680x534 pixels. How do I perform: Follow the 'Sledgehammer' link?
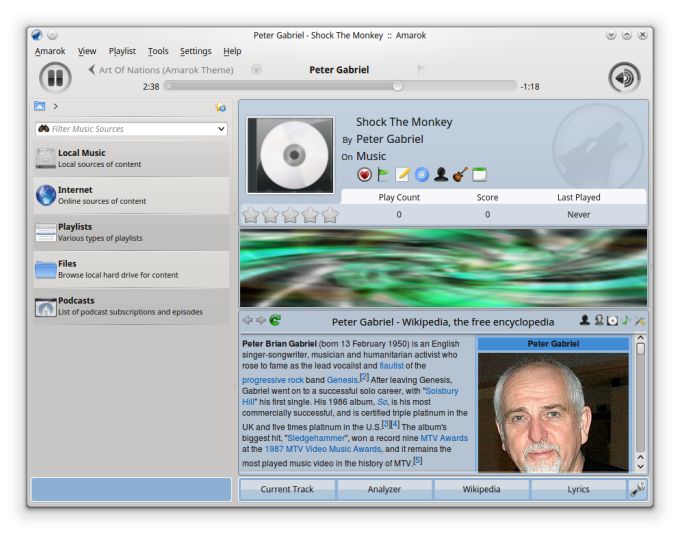click(316, 438)
